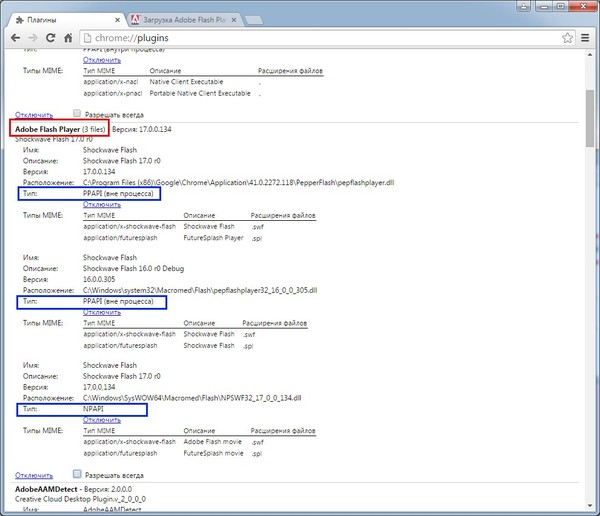Close the Плагины tab
The height and width of the screenshot is (516, 600).
(117, 20)
